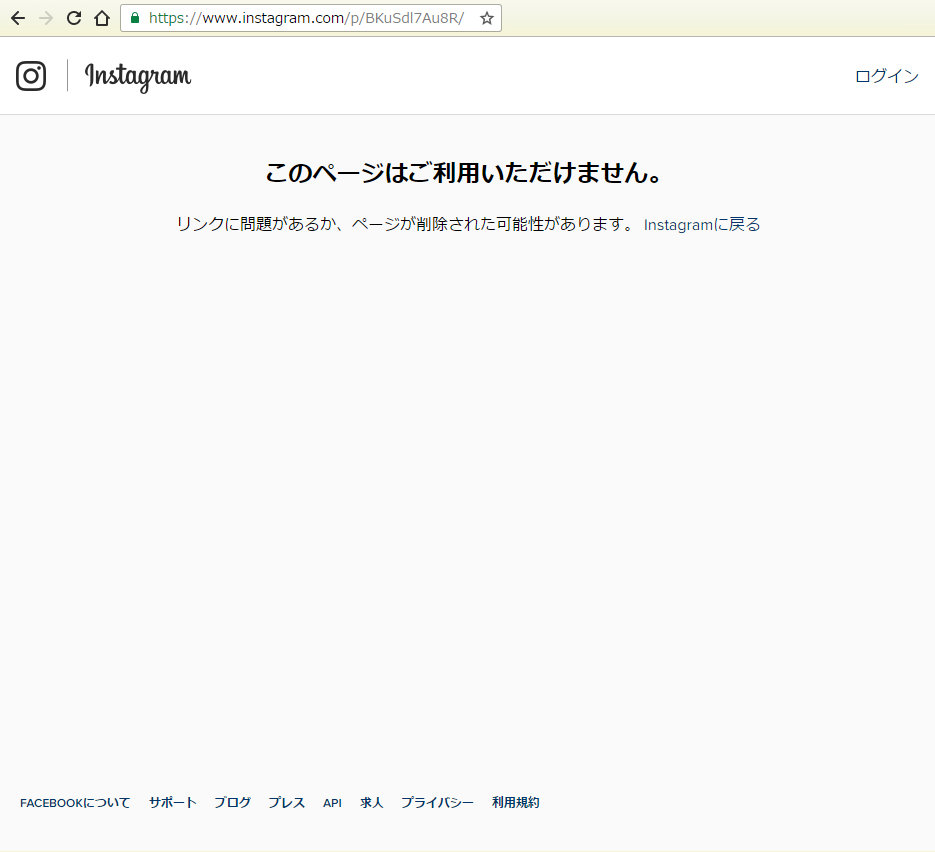Click the Instagram camera logo icon
This screenshot has width=935, height=852.
tap(31, 76)
